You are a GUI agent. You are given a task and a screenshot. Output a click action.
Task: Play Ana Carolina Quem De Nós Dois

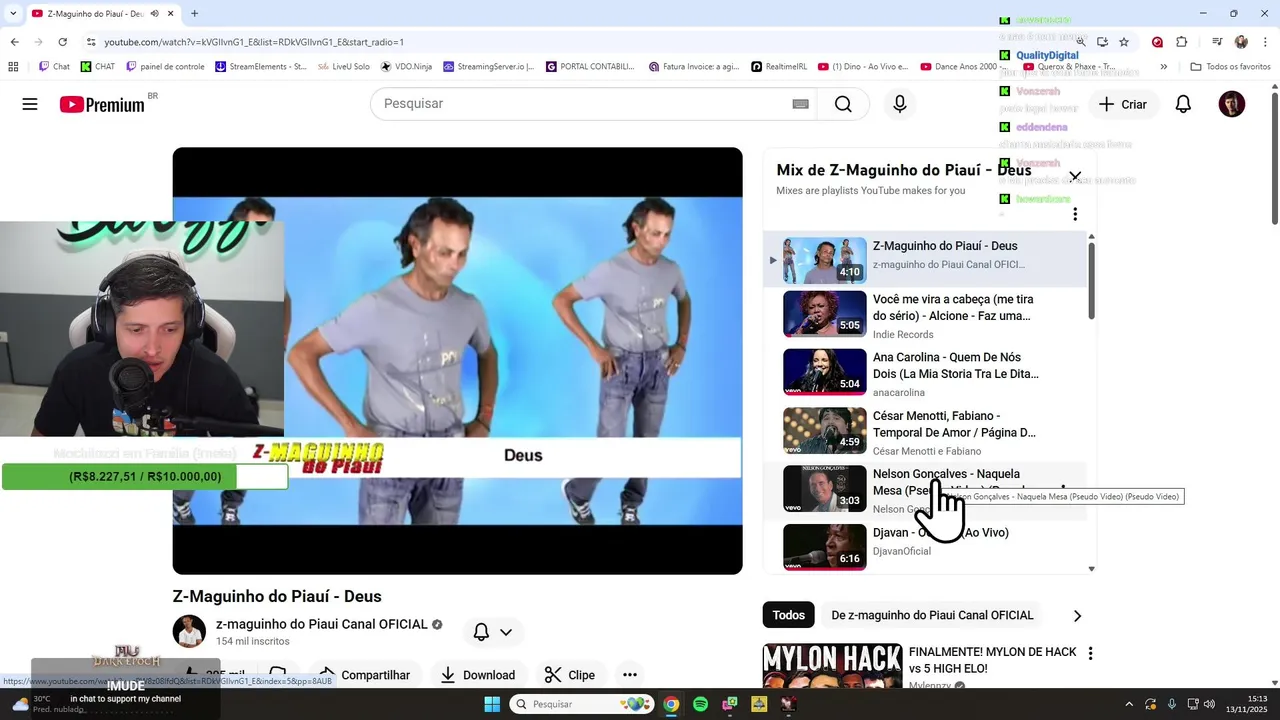click(x=925, y=373)
